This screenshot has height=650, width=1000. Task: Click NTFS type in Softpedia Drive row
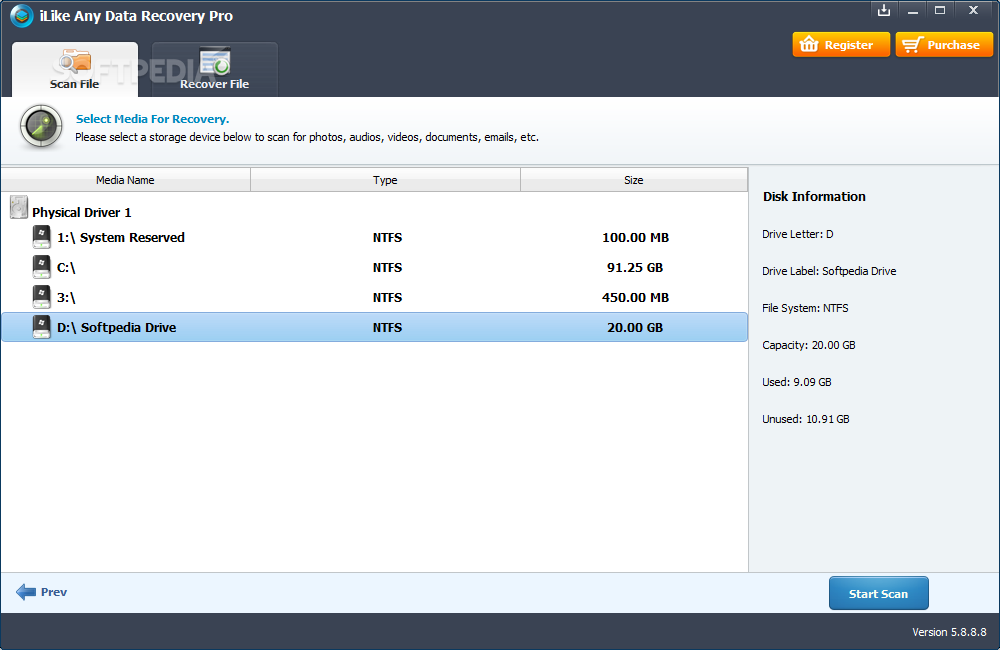(x=388, y=327)
